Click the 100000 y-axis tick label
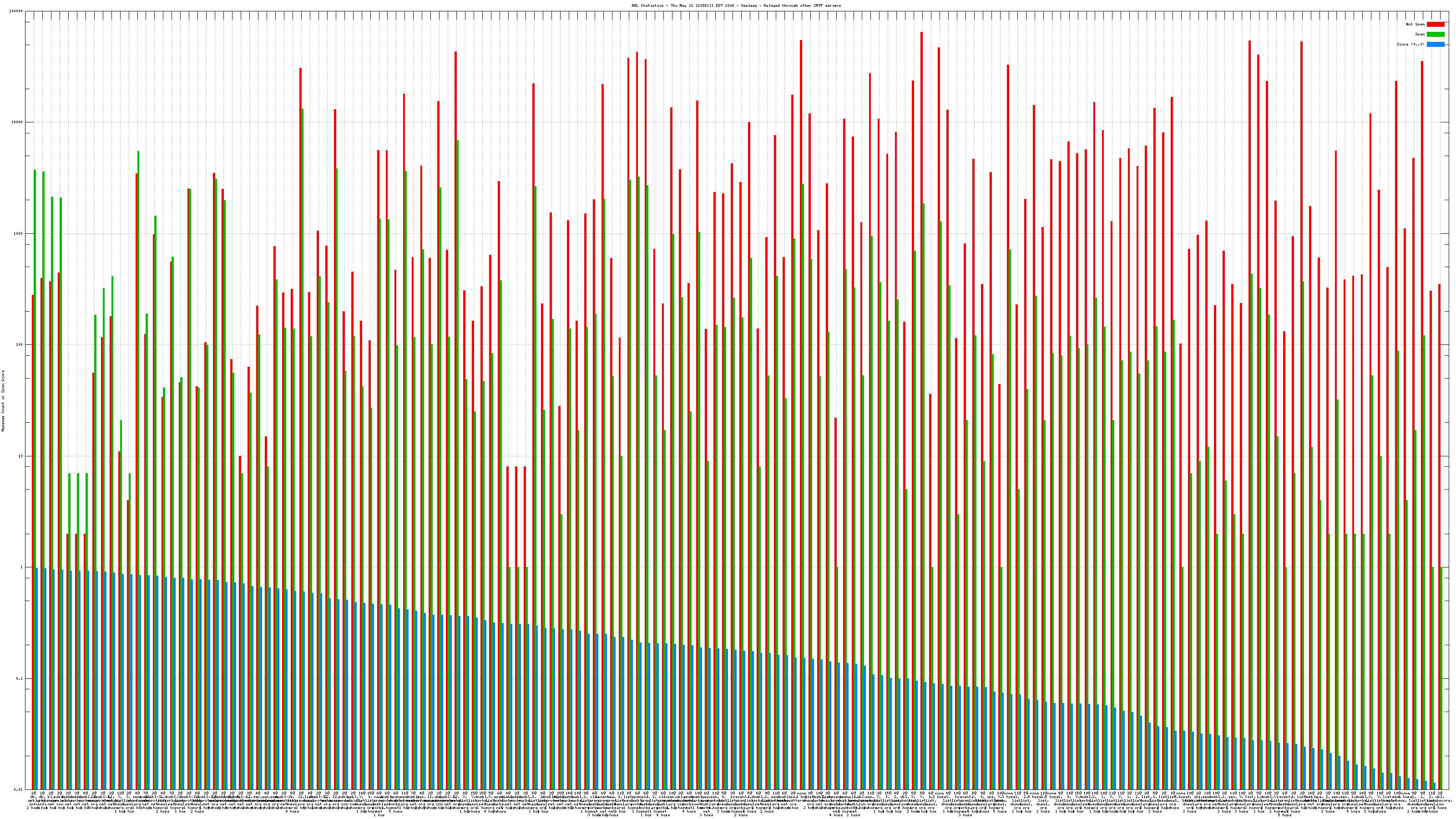The width and height of the screenshot is (1456, 819). click(x=16, y=11)
